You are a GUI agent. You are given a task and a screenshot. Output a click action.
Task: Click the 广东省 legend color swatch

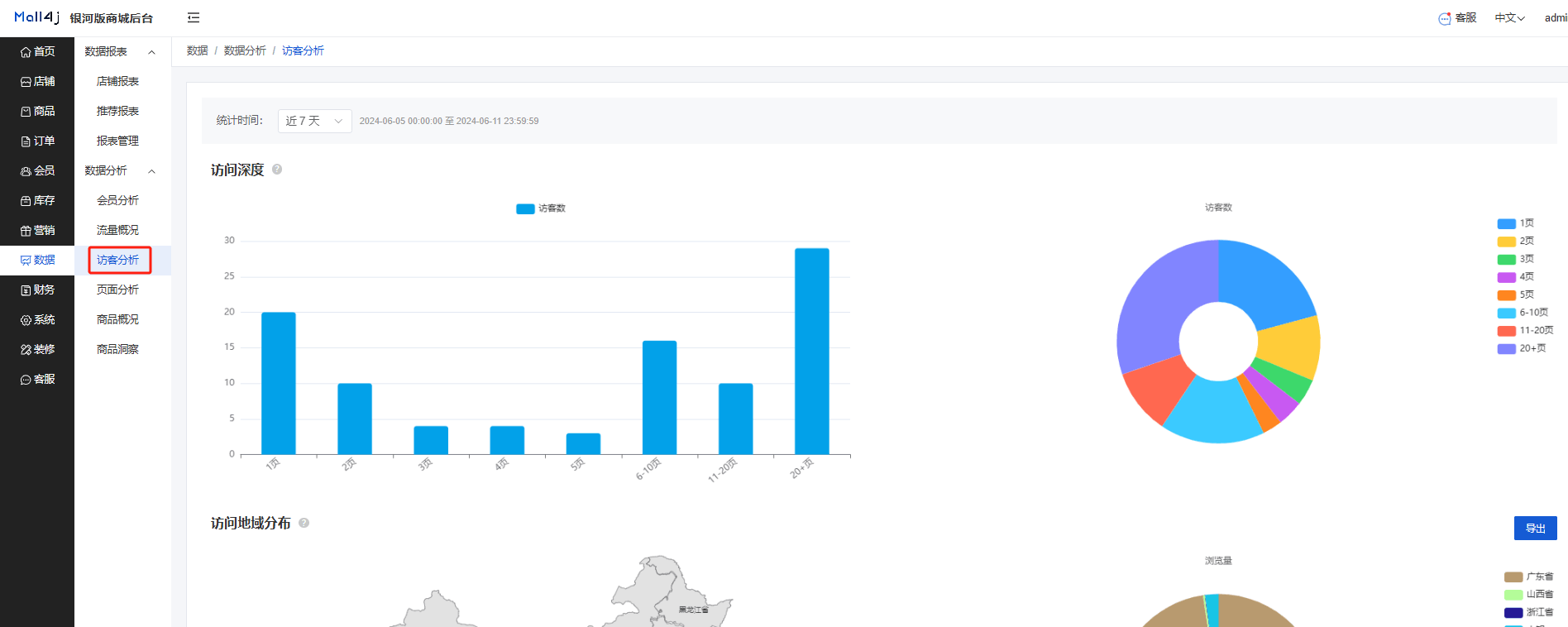(x=1513, y=577)
